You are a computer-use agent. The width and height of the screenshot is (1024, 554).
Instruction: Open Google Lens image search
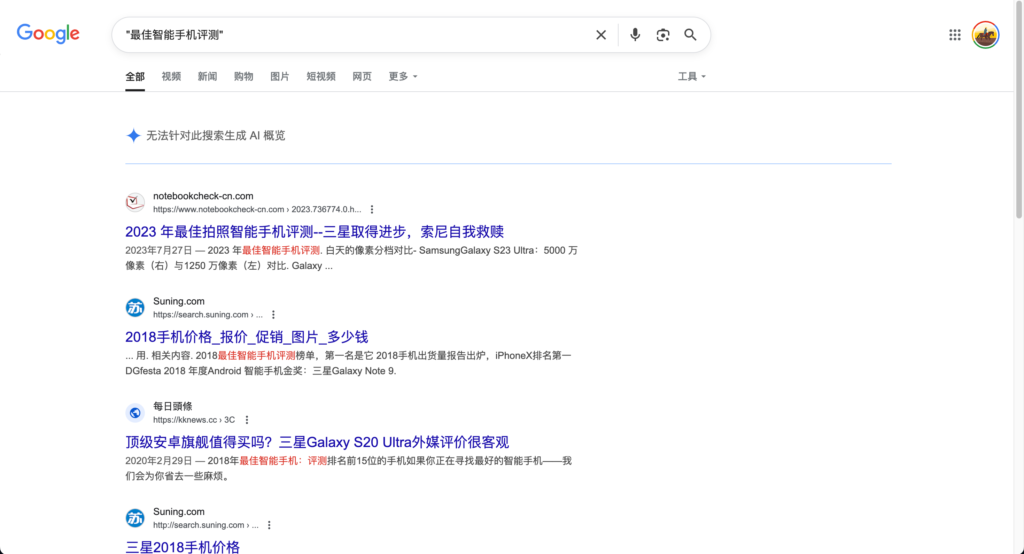click(663, 35)
